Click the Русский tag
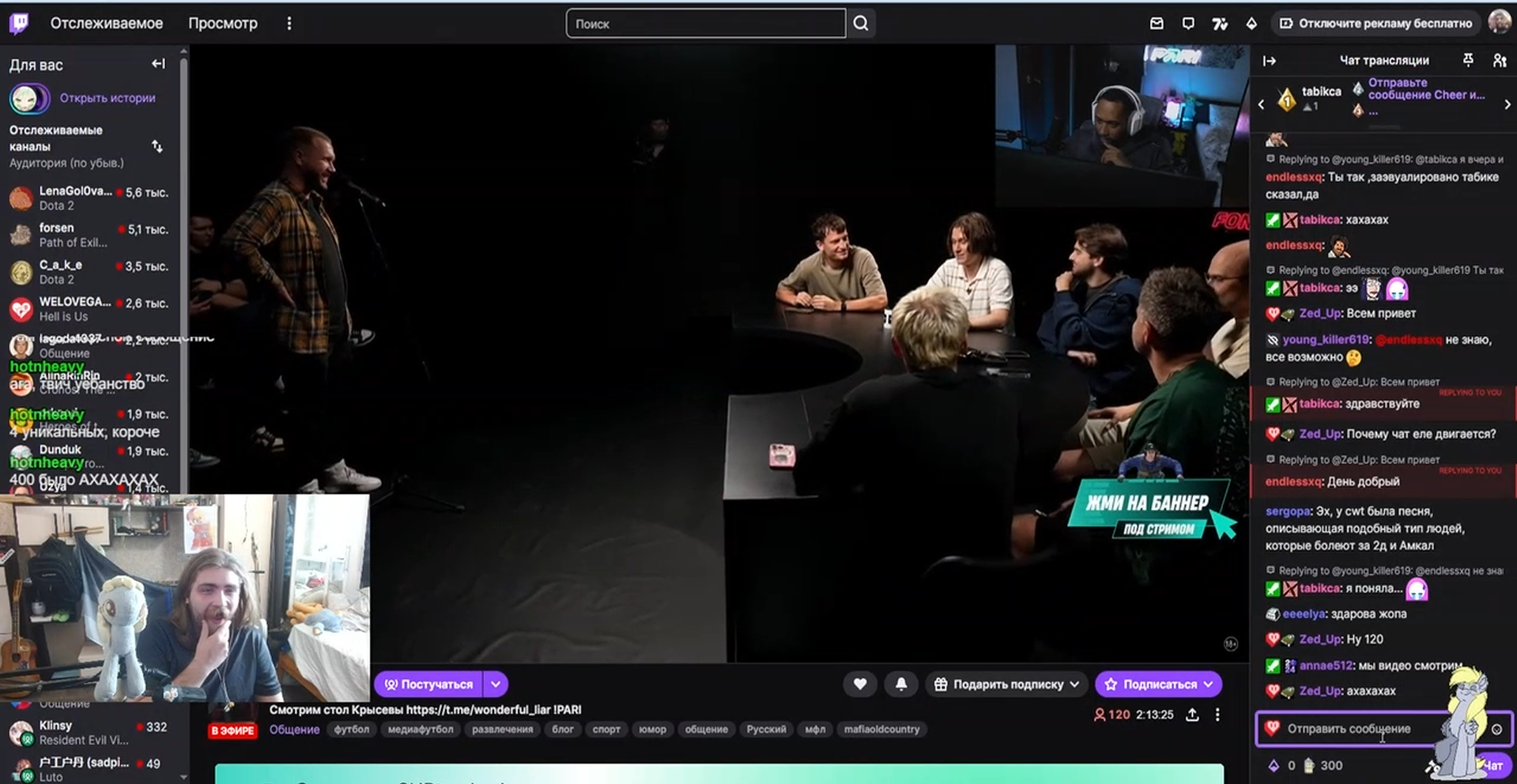 coord(766,729)
